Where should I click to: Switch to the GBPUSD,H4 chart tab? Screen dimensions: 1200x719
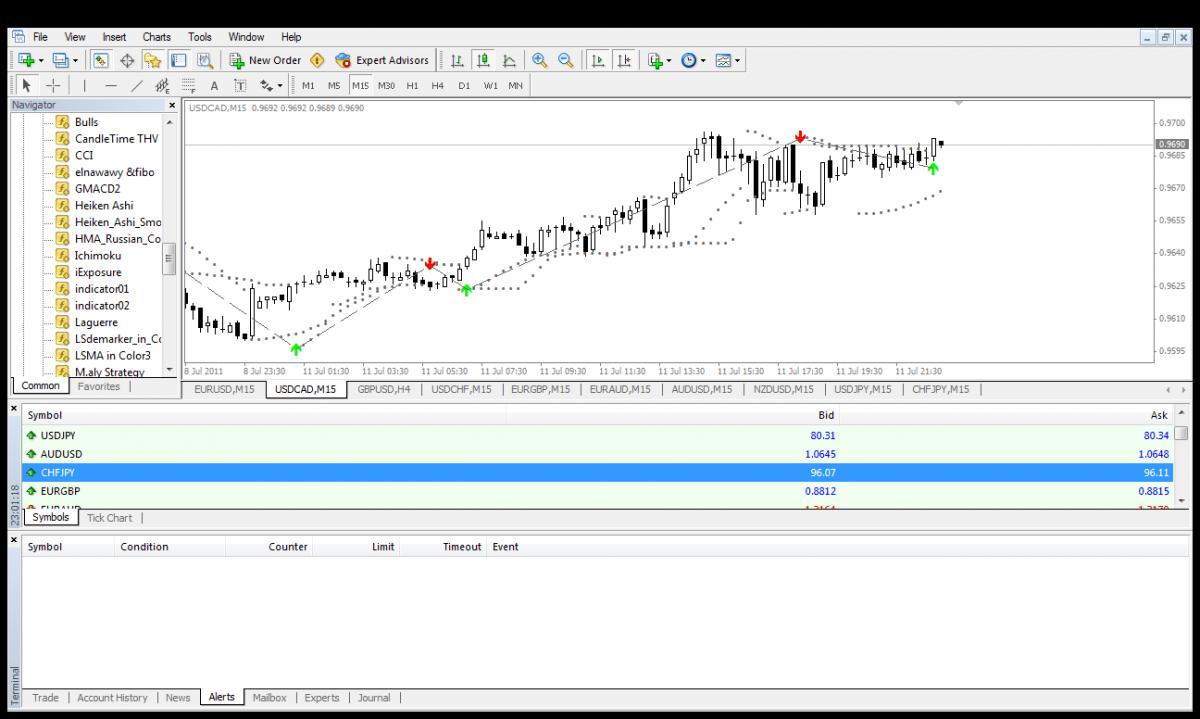click(383, 389)
